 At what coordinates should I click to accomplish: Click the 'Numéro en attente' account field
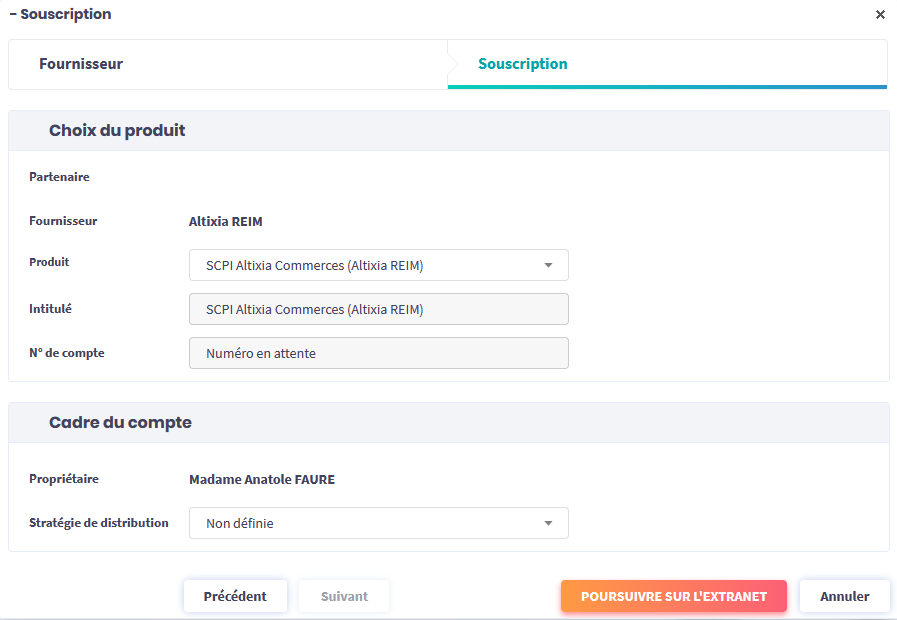378,353
